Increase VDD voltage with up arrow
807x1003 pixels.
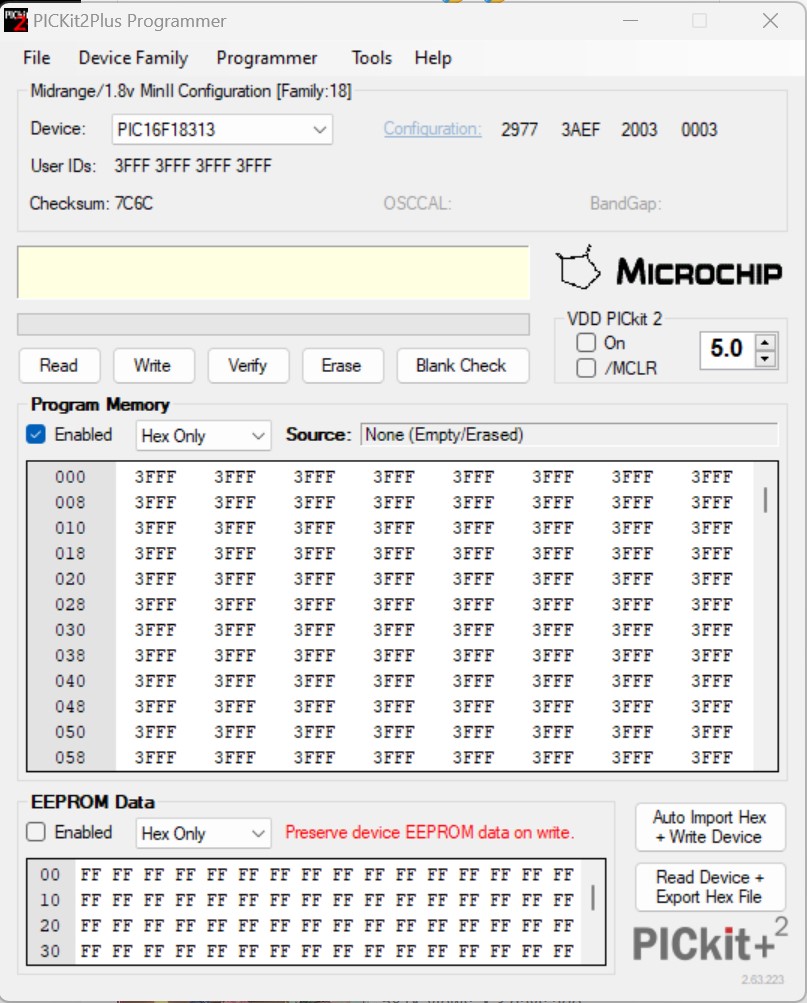tap(765, 342)
